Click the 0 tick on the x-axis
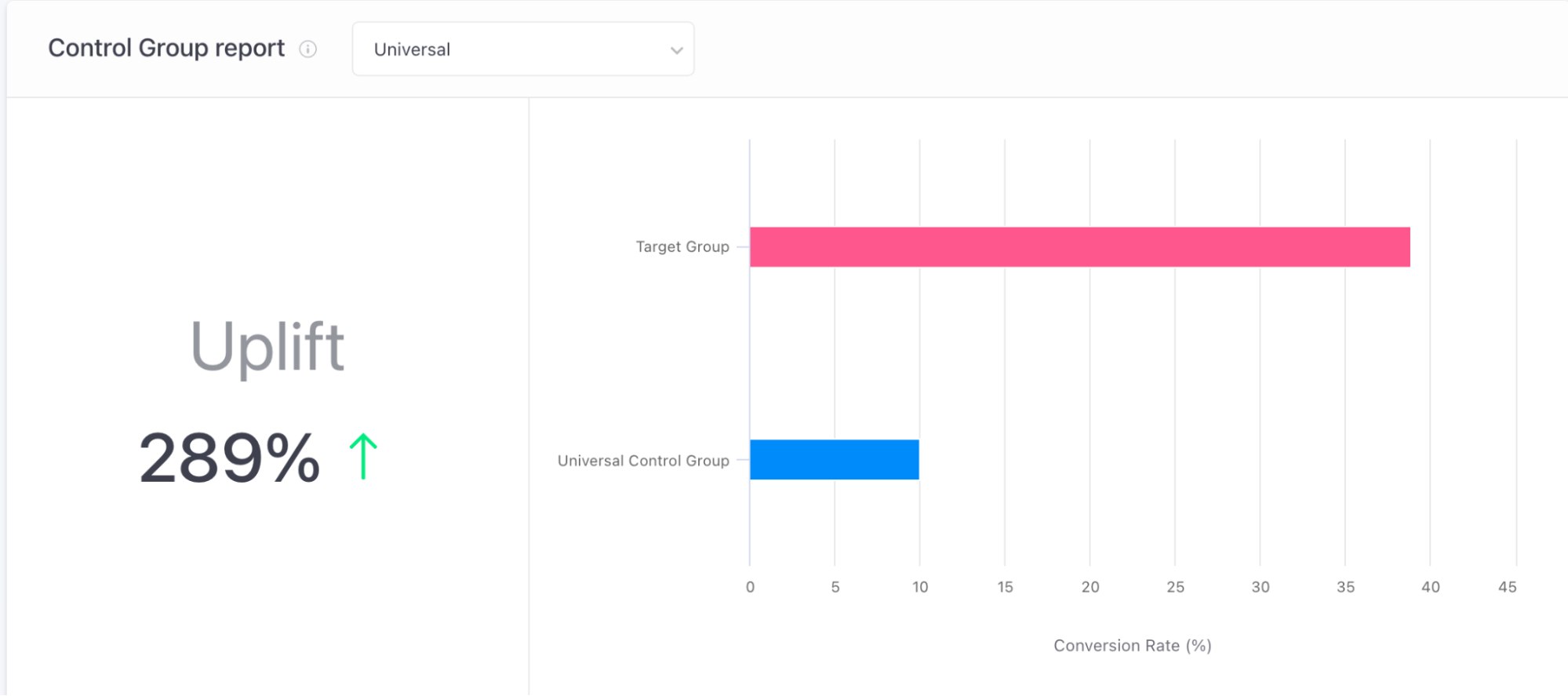Viewport: 1568px width, 696px height. point(750,587)
